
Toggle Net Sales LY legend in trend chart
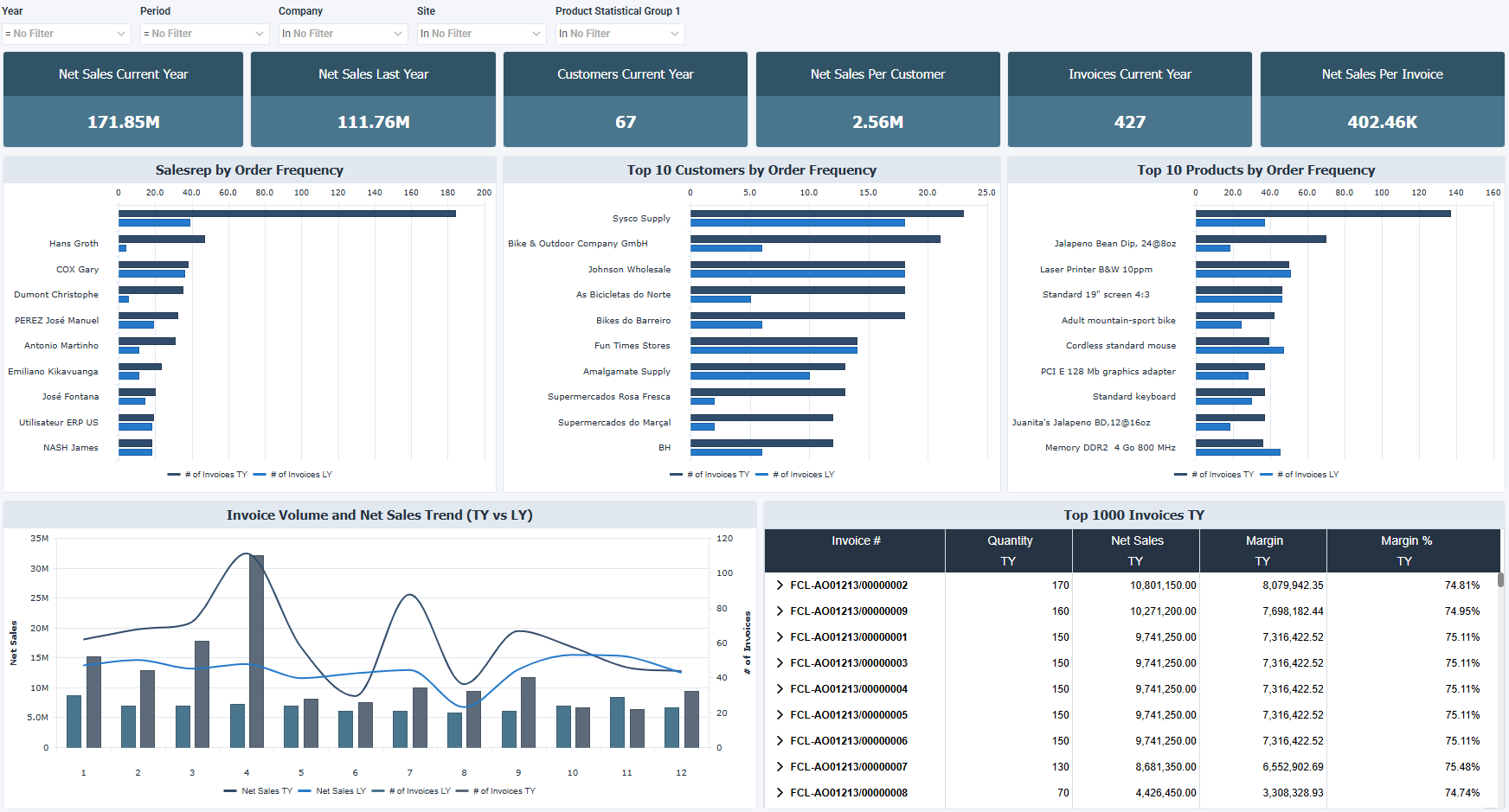click(x=332, y=791)
